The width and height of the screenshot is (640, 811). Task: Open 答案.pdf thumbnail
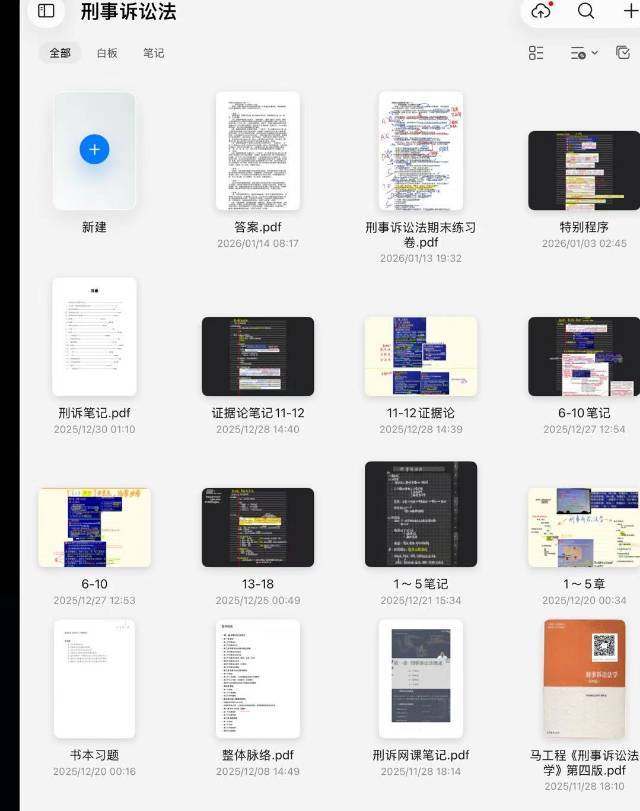[258, 151]
